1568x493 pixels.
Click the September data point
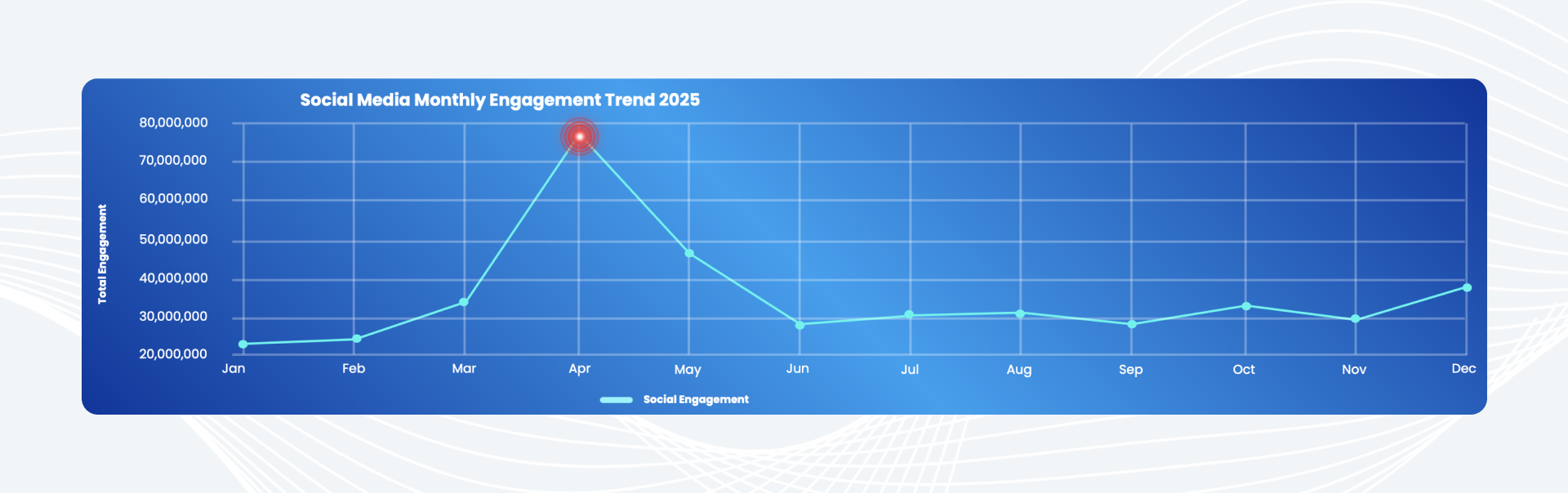coord(1132,324)
